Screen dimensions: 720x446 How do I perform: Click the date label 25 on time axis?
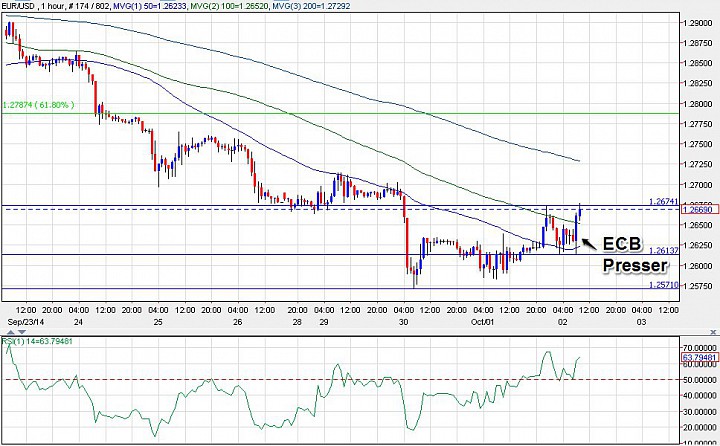158,322
